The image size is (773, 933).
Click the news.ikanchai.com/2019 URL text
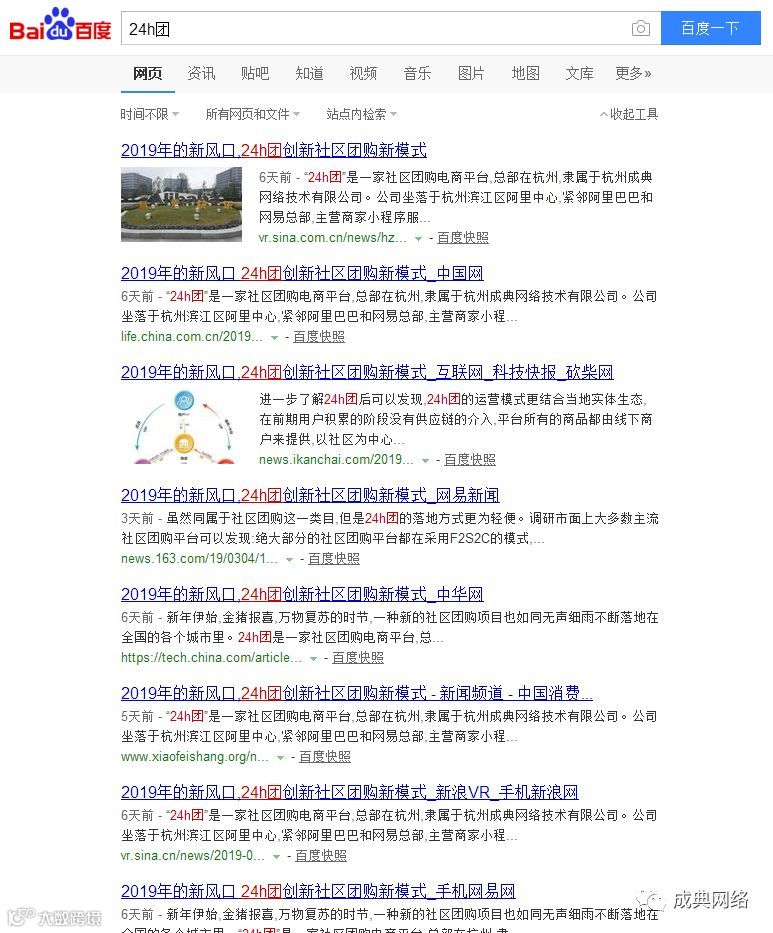(336, 459)
